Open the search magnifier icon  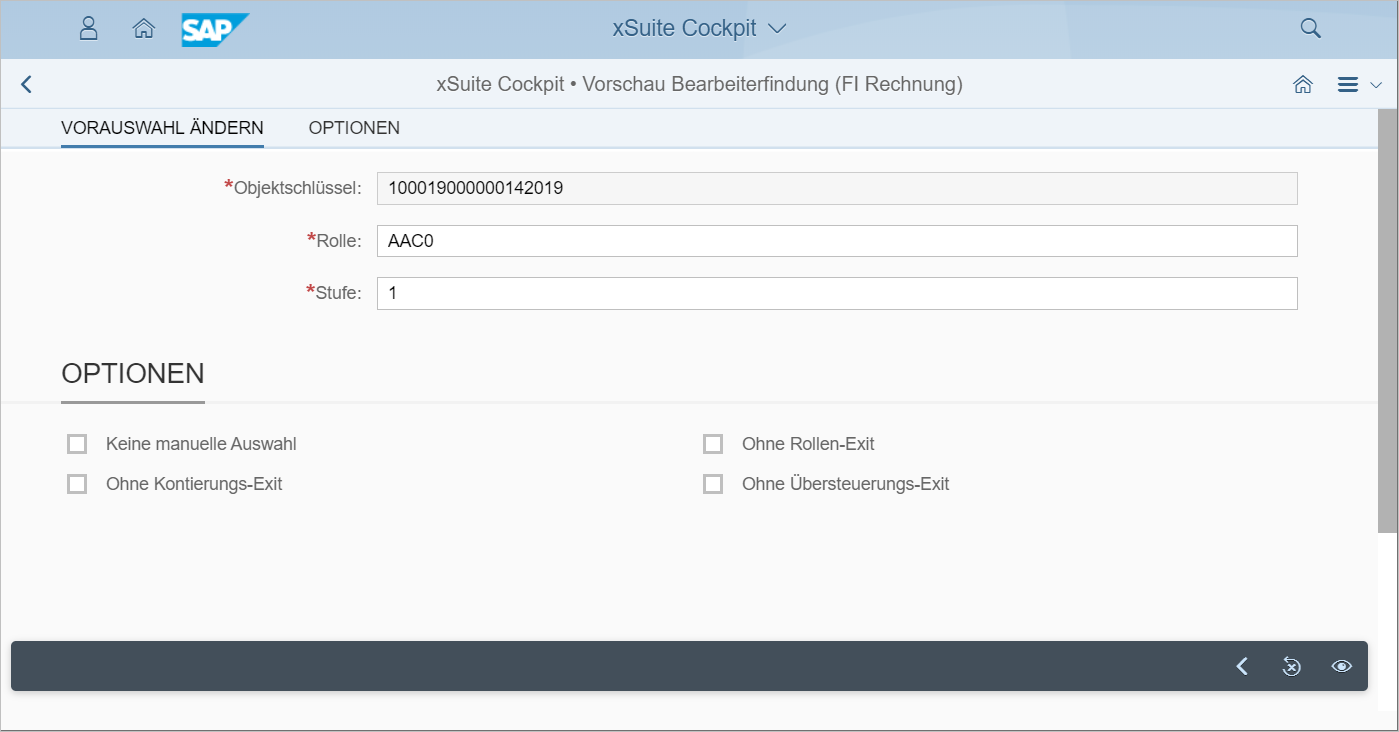[x=1310, y=28]
